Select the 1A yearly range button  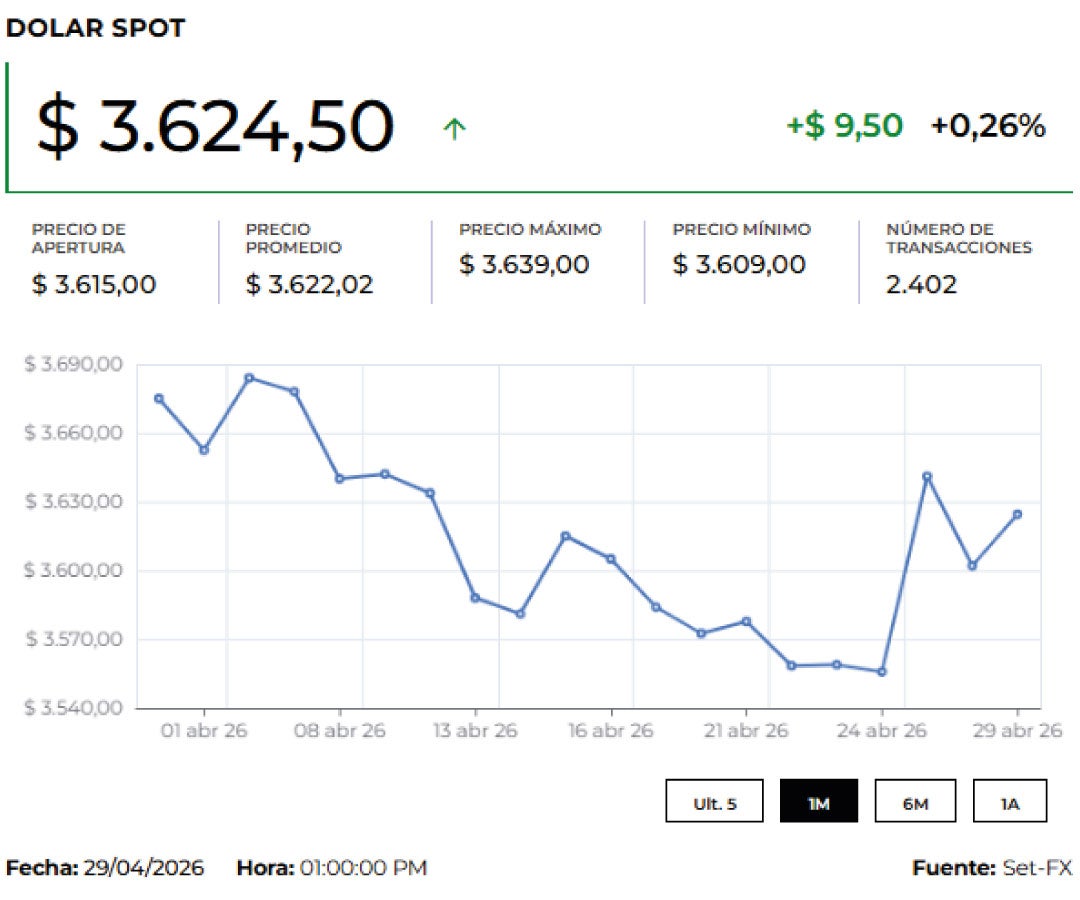[x=1009, y=801]
